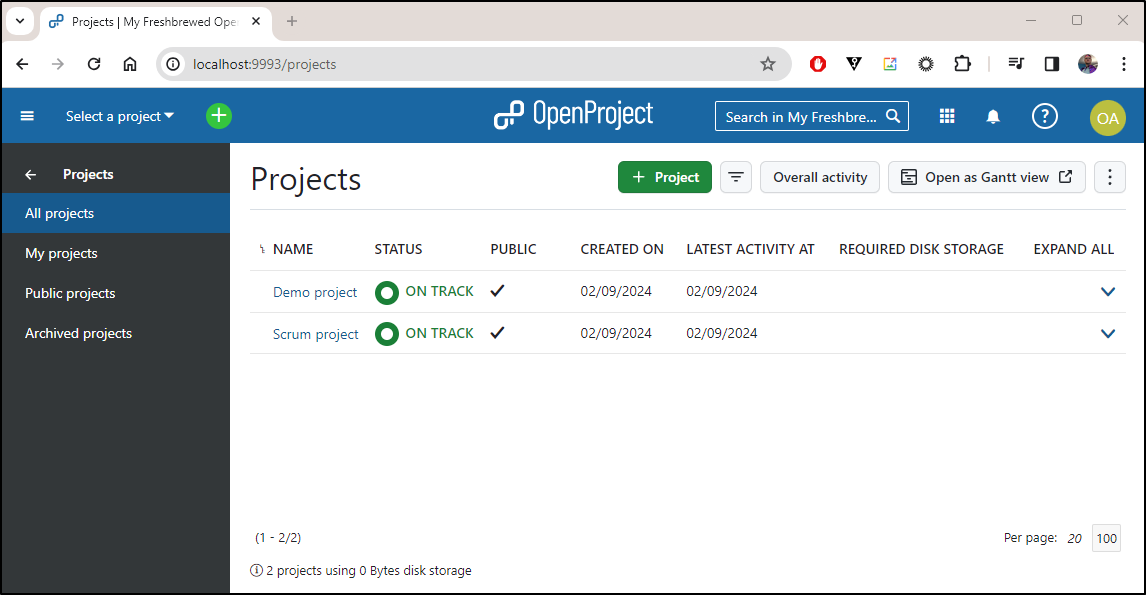Click the search magnifier icon
This screenshot has height=595, width=1146.
click(x=893, y=116)
